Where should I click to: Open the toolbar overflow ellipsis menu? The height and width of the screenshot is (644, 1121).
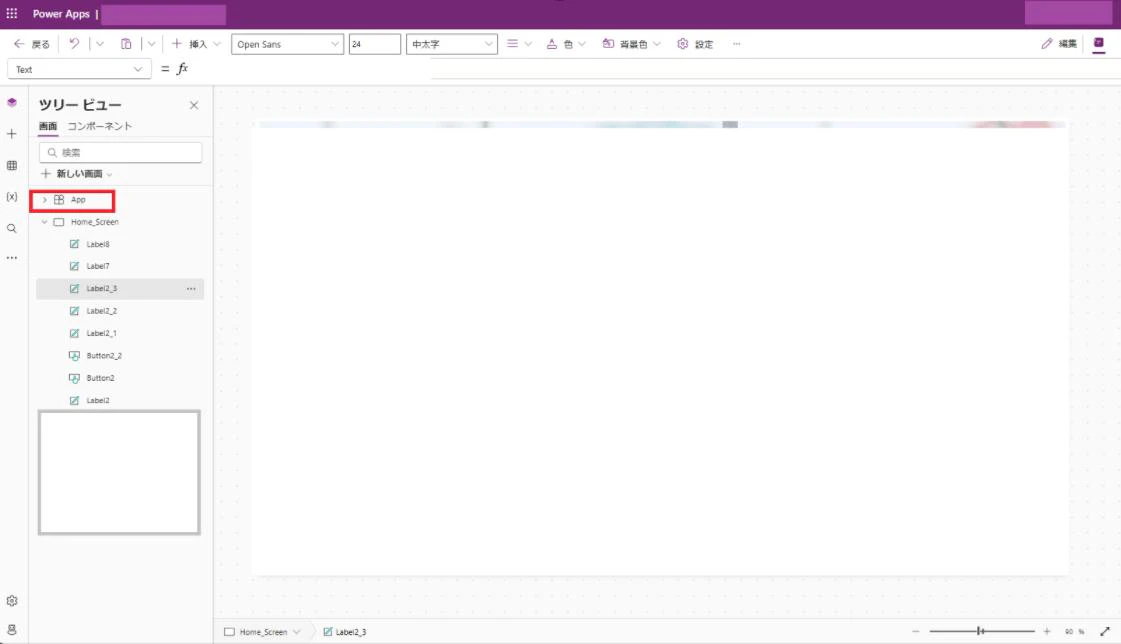click(x=736, y=44)
